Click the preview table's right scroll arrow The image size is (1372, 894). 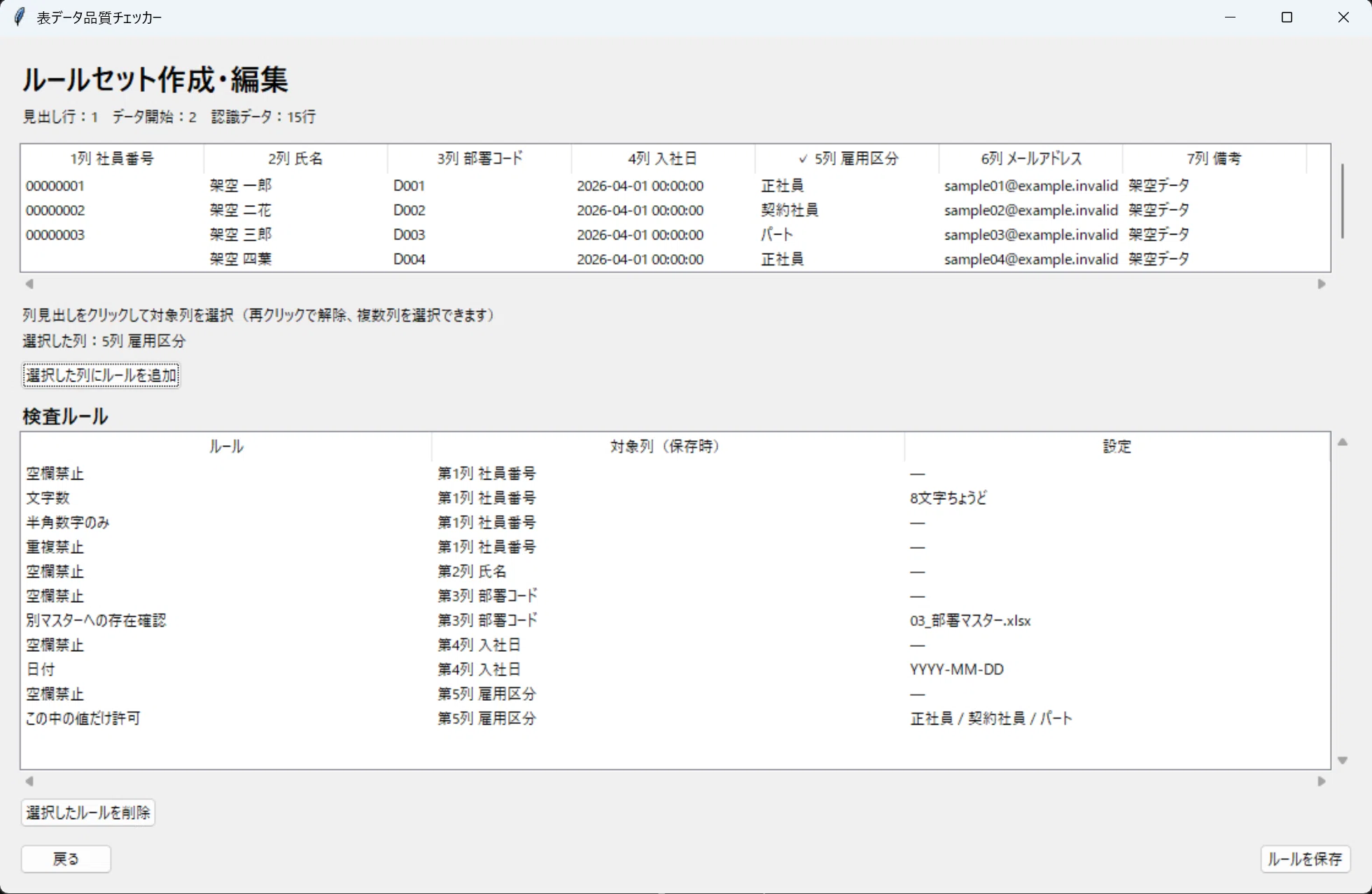[1322, 284]
